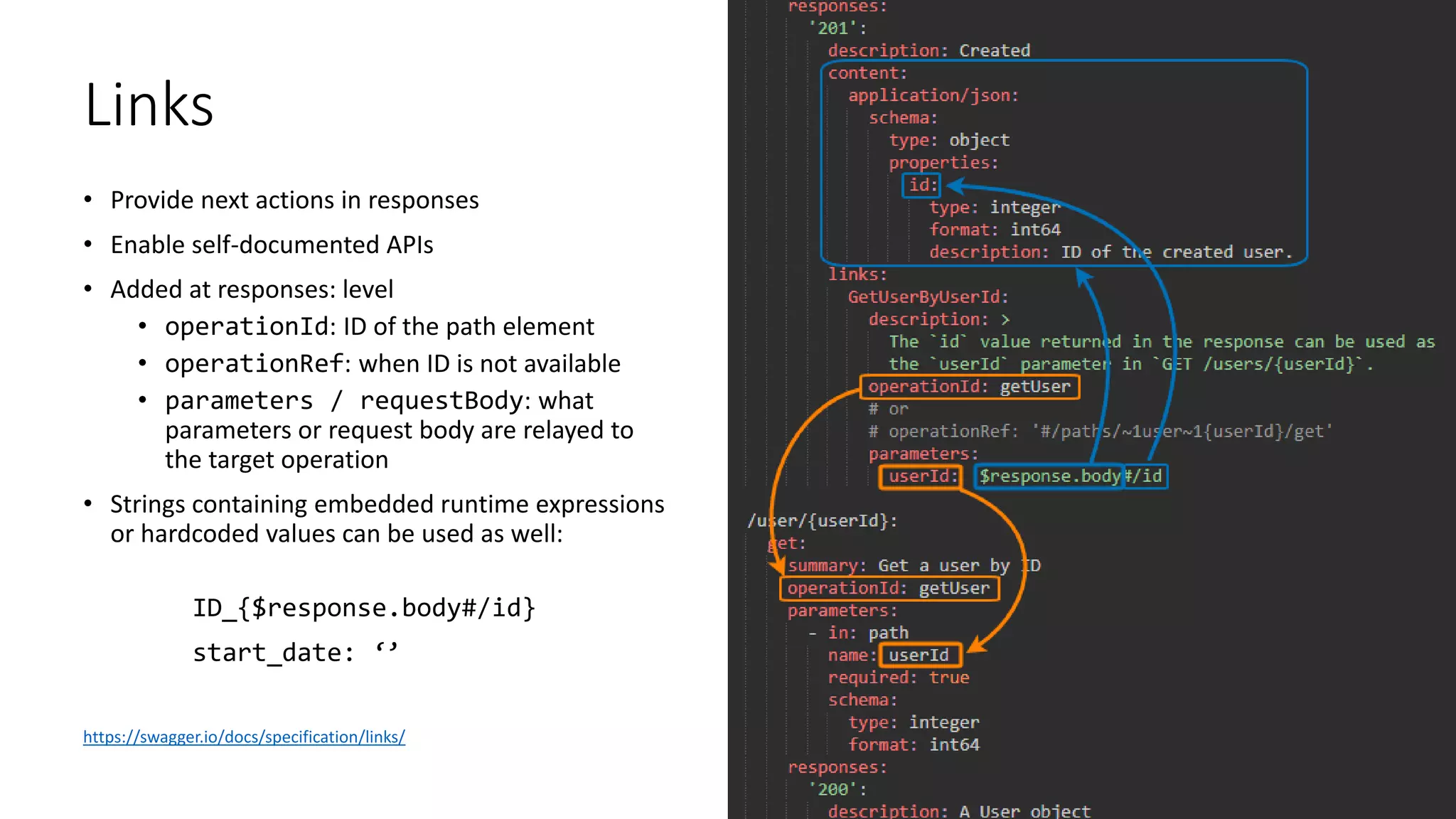The width and height of the screenshot is (1456, 819).
Task: Click 'operationId: getUser' under the get operation
Action: click(889, 589)
